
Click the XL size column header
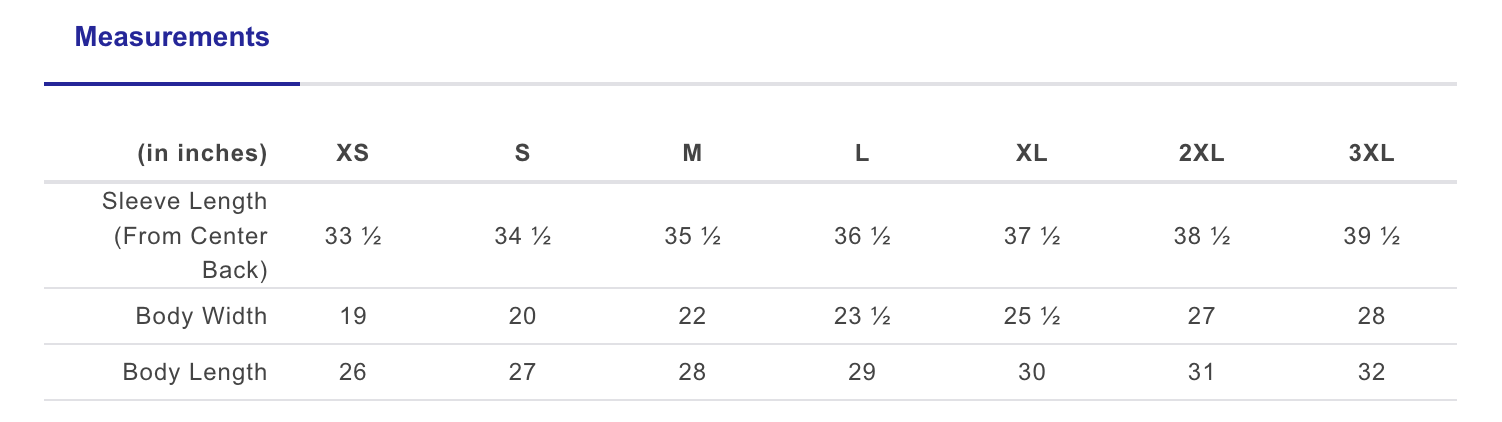(x=1031, y=154)
